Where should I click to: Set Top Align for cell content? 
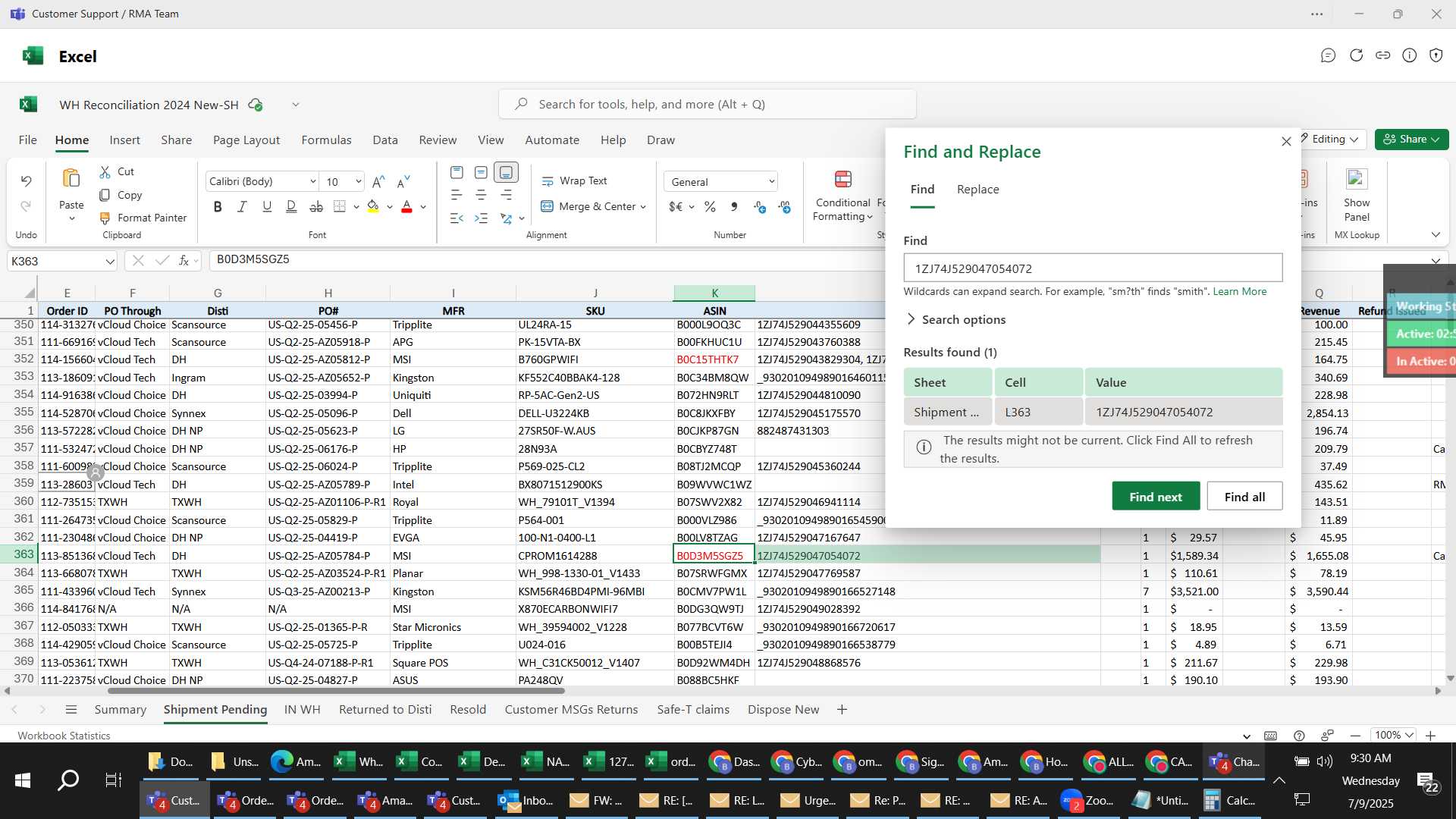[x=457, y=173]
